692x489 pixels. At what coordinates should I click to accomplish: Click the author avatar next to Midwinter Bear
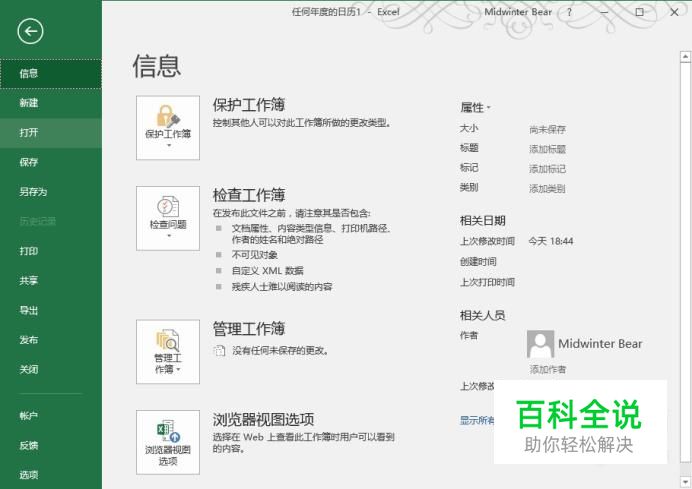pos(541,344)
